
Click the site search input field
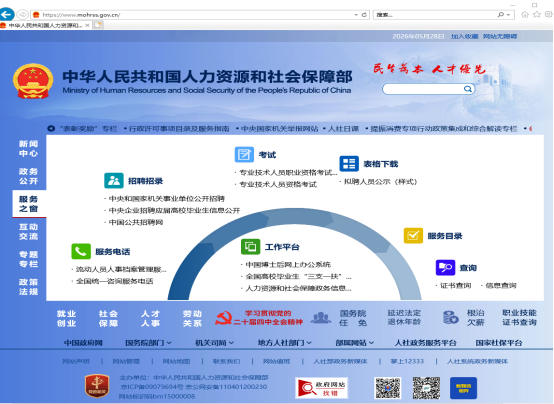(423, 89)
